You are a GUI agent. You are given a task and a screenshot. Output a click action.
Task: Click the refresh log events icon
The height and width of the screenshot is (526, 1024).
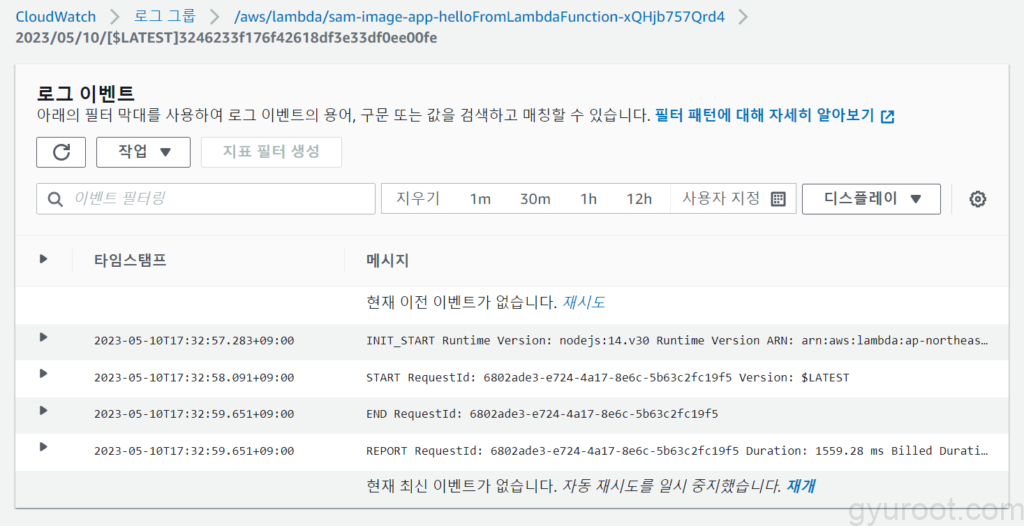61,152
